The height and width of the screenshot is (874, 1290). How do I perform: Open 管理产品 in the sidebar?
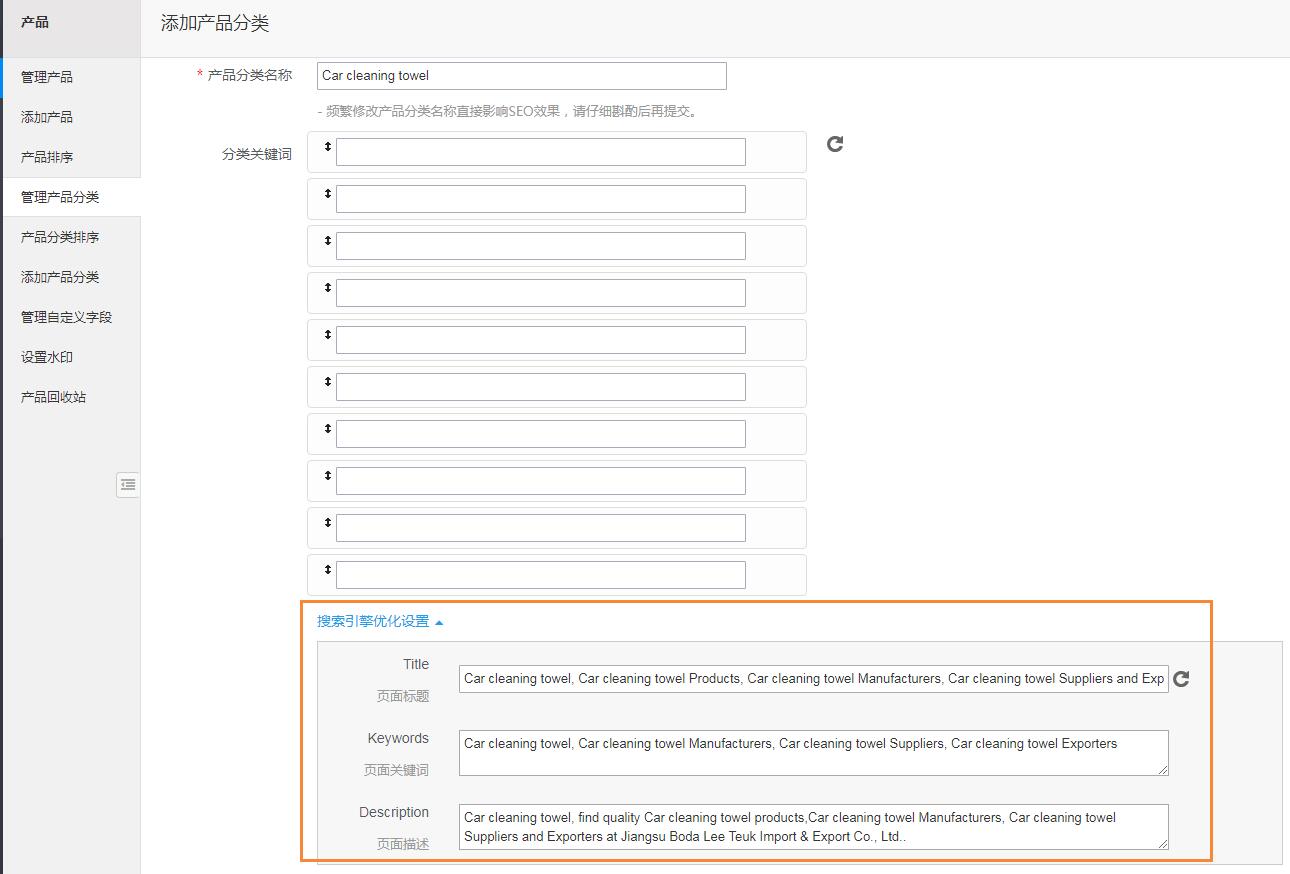click(x=47, y=77)
